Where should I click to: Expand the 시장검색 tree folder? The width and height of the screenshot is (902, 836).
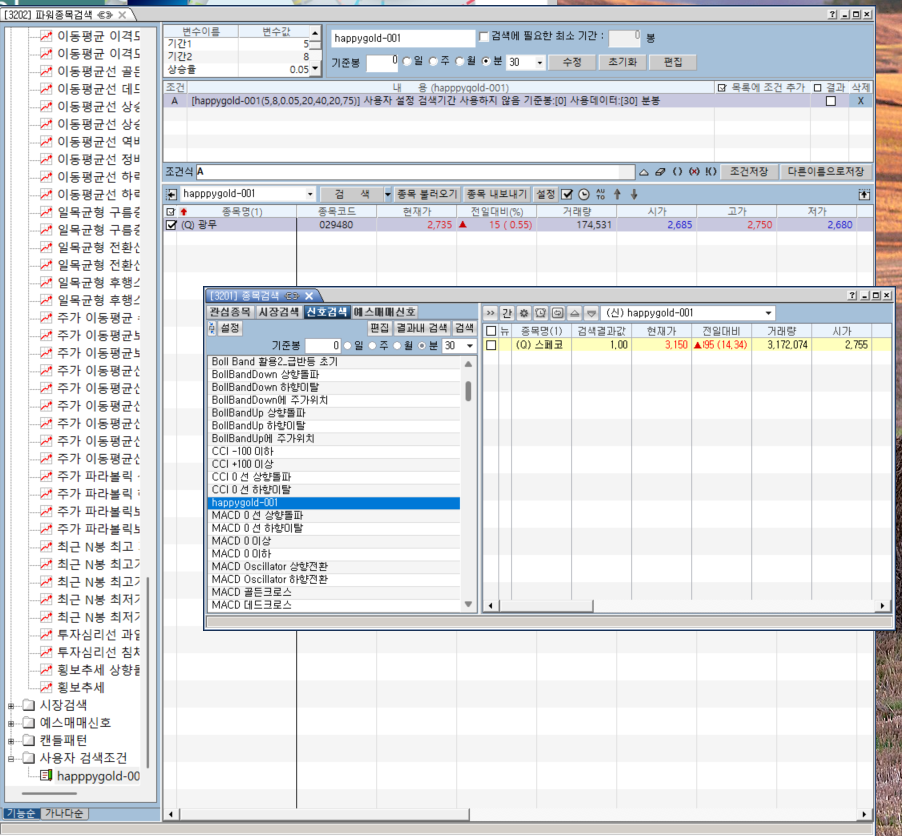[12, 704]
